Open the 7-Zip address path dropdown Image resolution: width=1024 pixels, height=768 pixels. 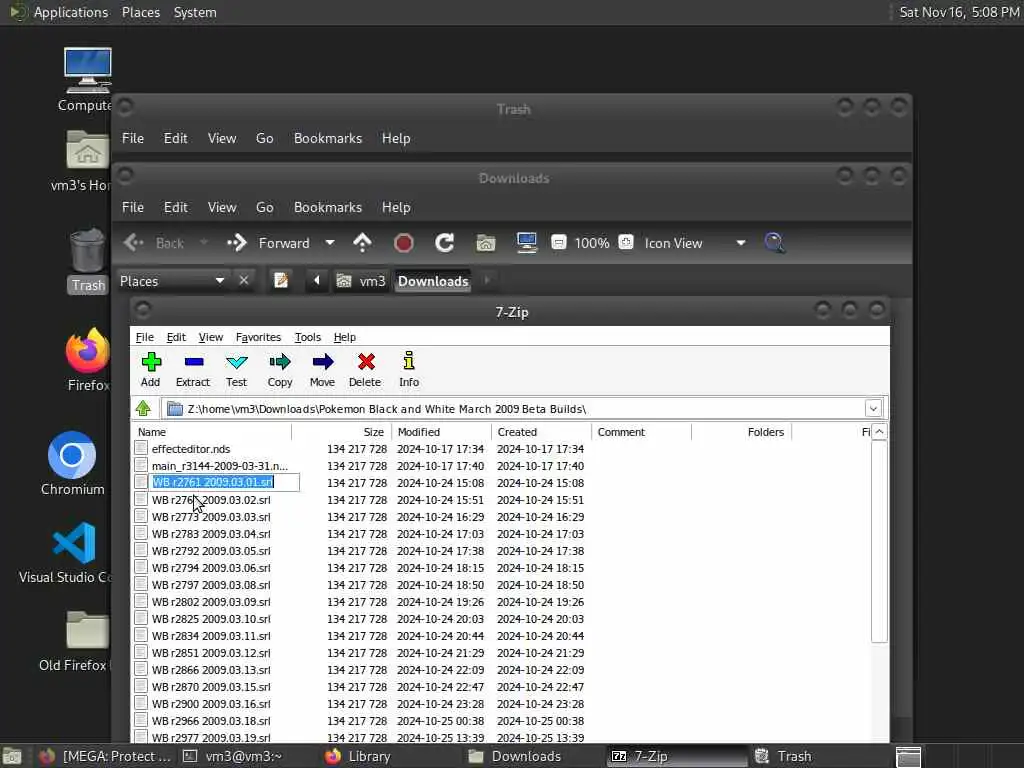click(x=873, y=409)
